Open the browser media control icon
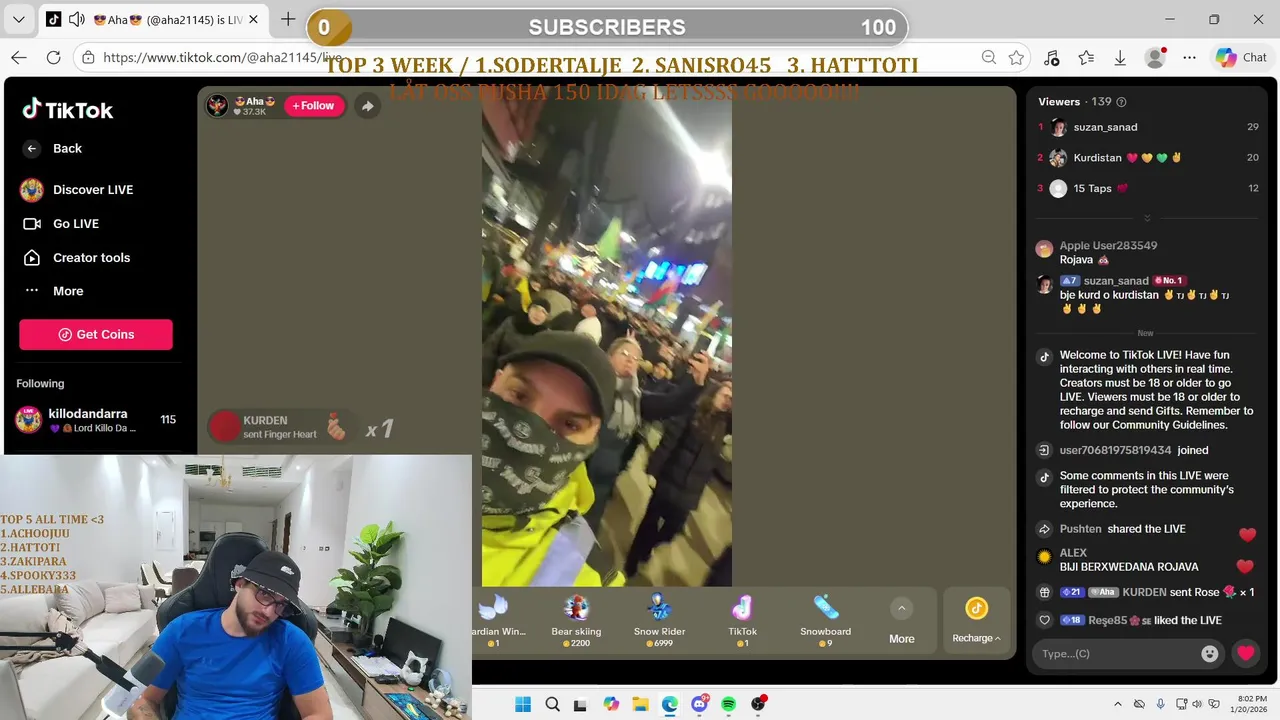The image size is (1280, 720). tap(1051, 58)
